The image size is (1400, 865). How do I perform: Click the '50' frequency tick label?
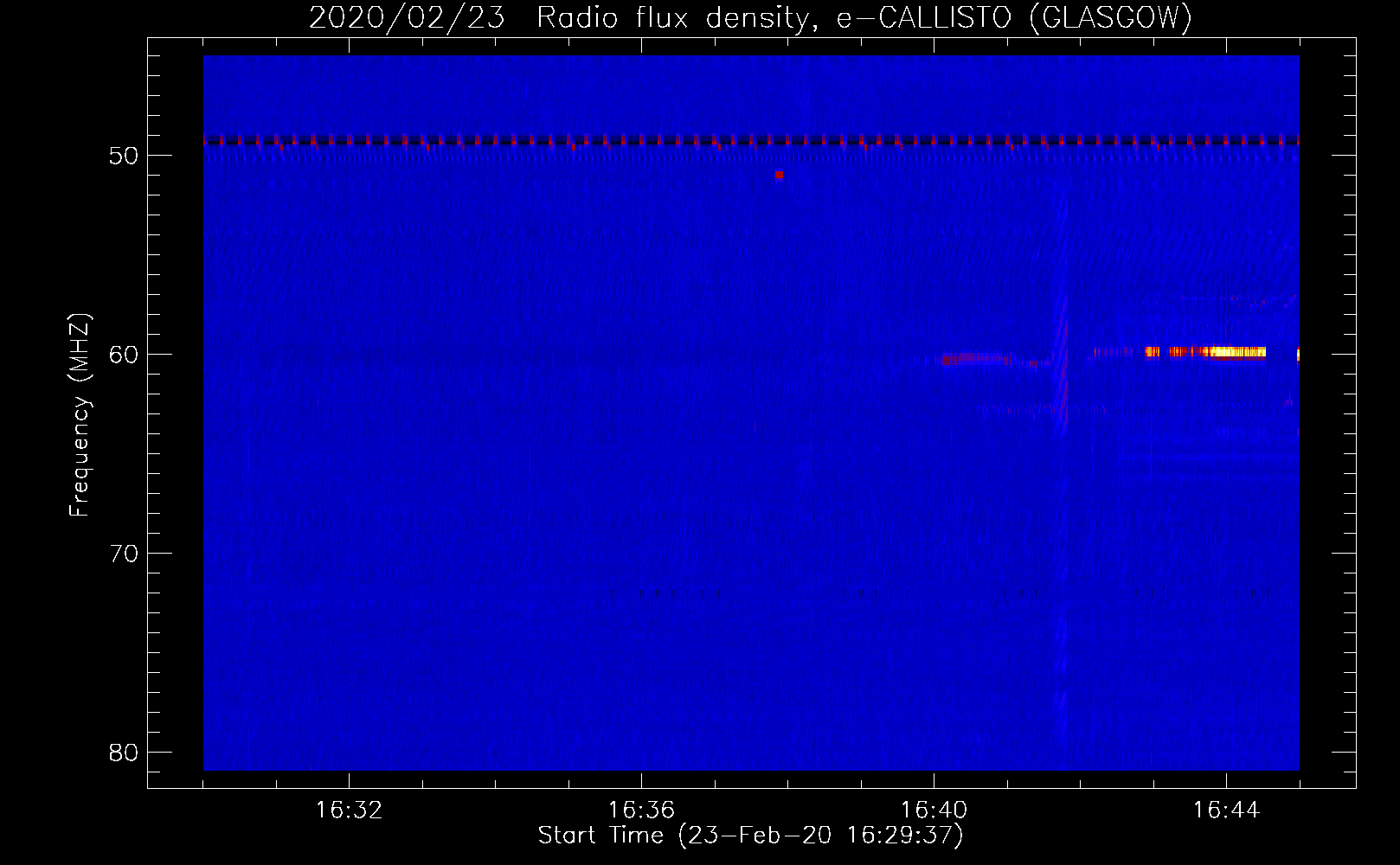124,156
